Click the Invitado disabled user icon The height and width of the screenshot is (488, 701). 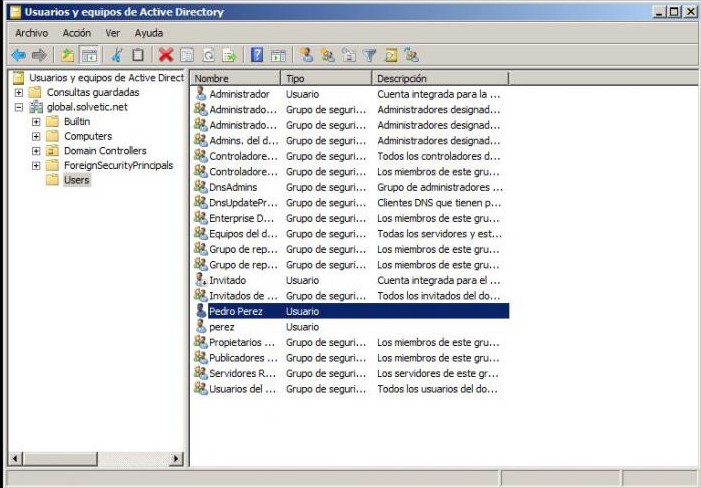point(201,280)
